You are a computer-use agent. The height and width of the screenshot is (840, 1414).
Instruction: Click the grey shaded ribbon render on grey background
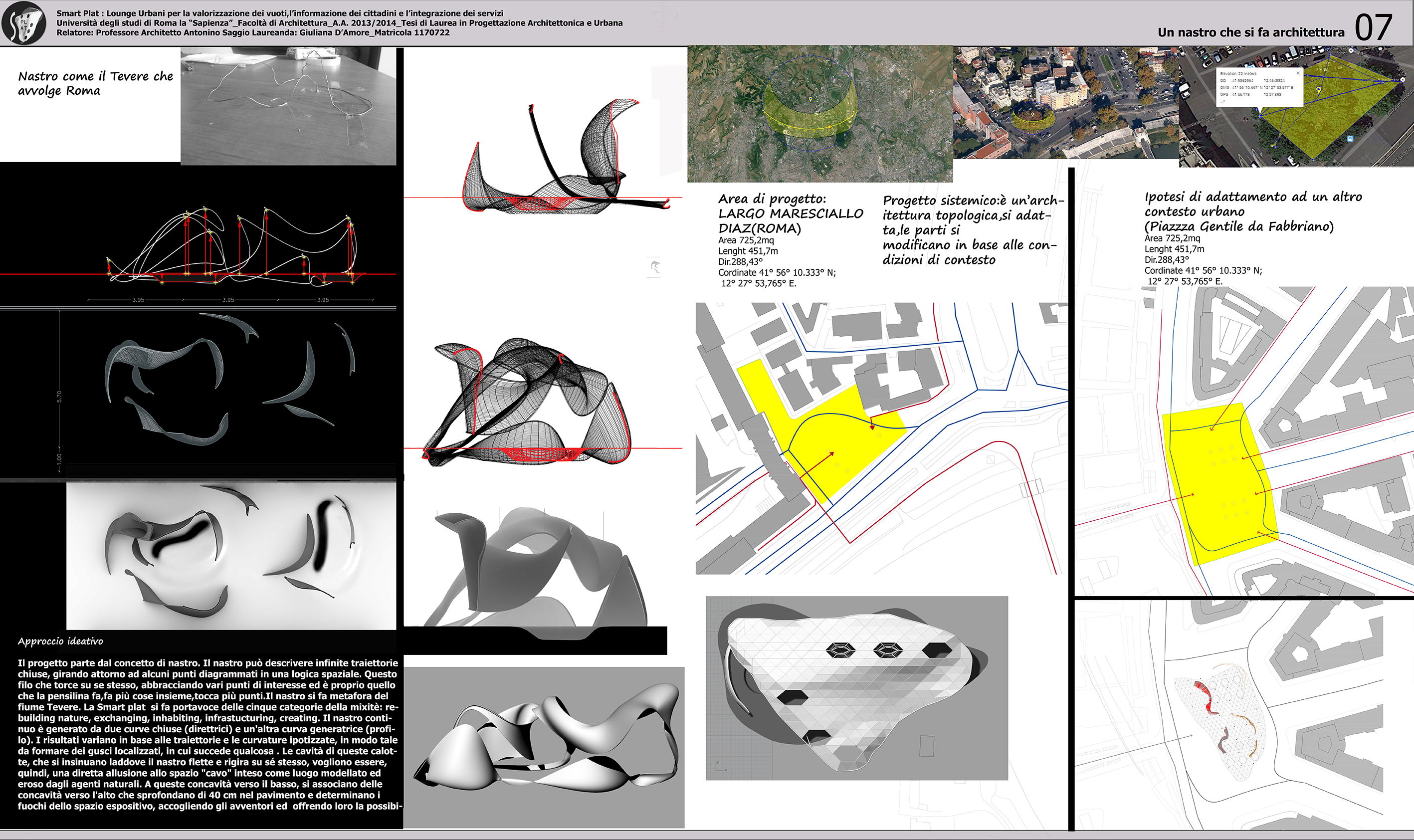pos(543,747)
